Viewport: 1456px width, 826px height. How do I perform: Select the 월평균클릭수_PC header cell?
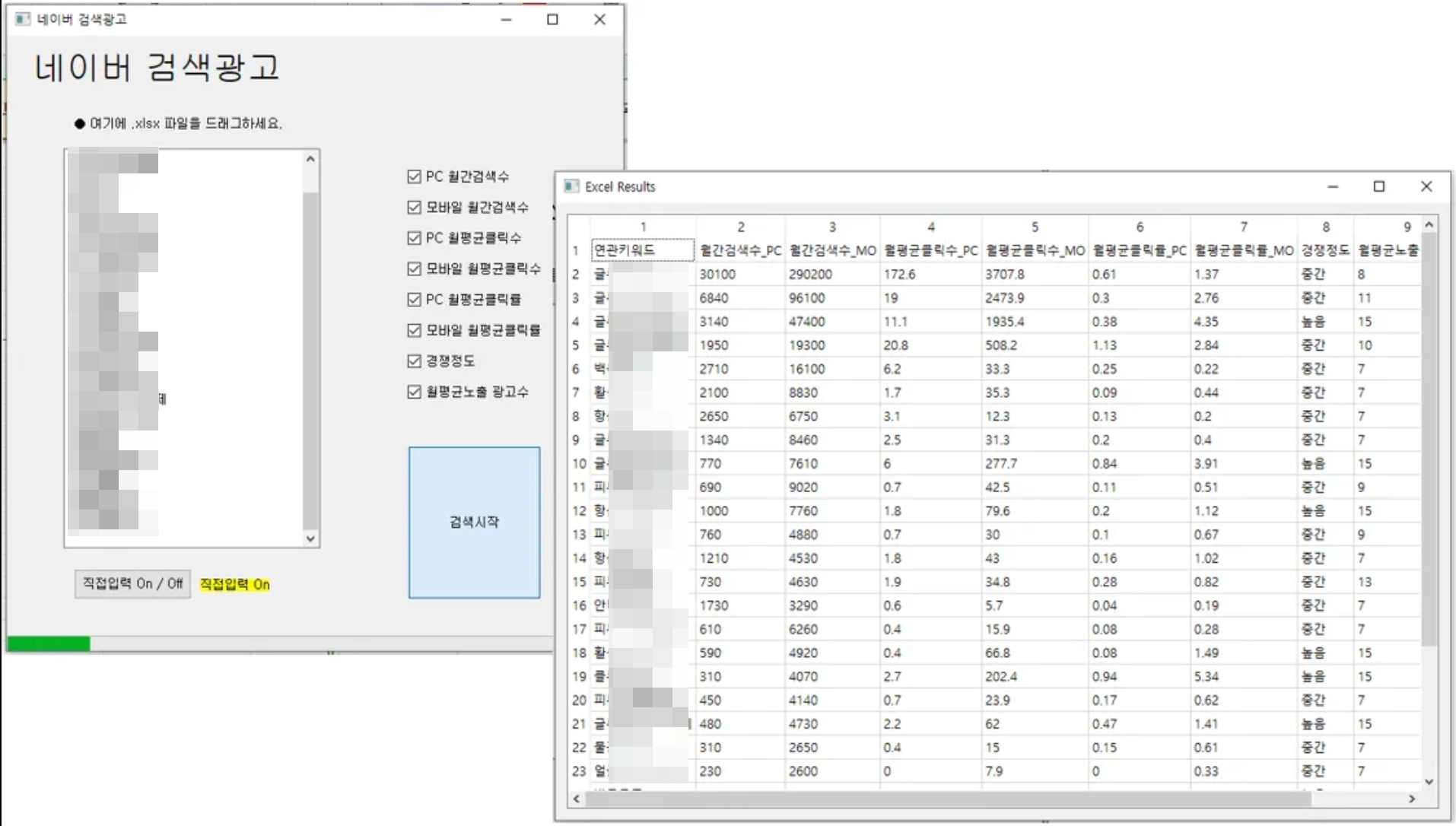[x=931, y=250]
